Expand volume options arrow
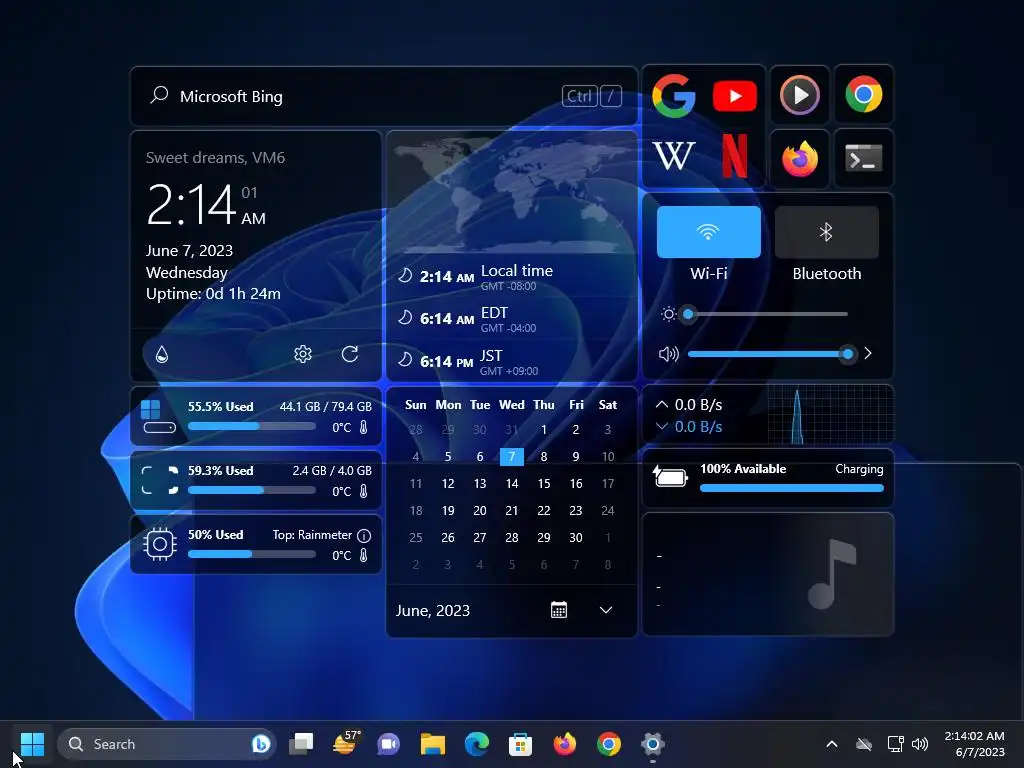The height and width of the screenshot is (768, 1024). click(x=868, y=353)
